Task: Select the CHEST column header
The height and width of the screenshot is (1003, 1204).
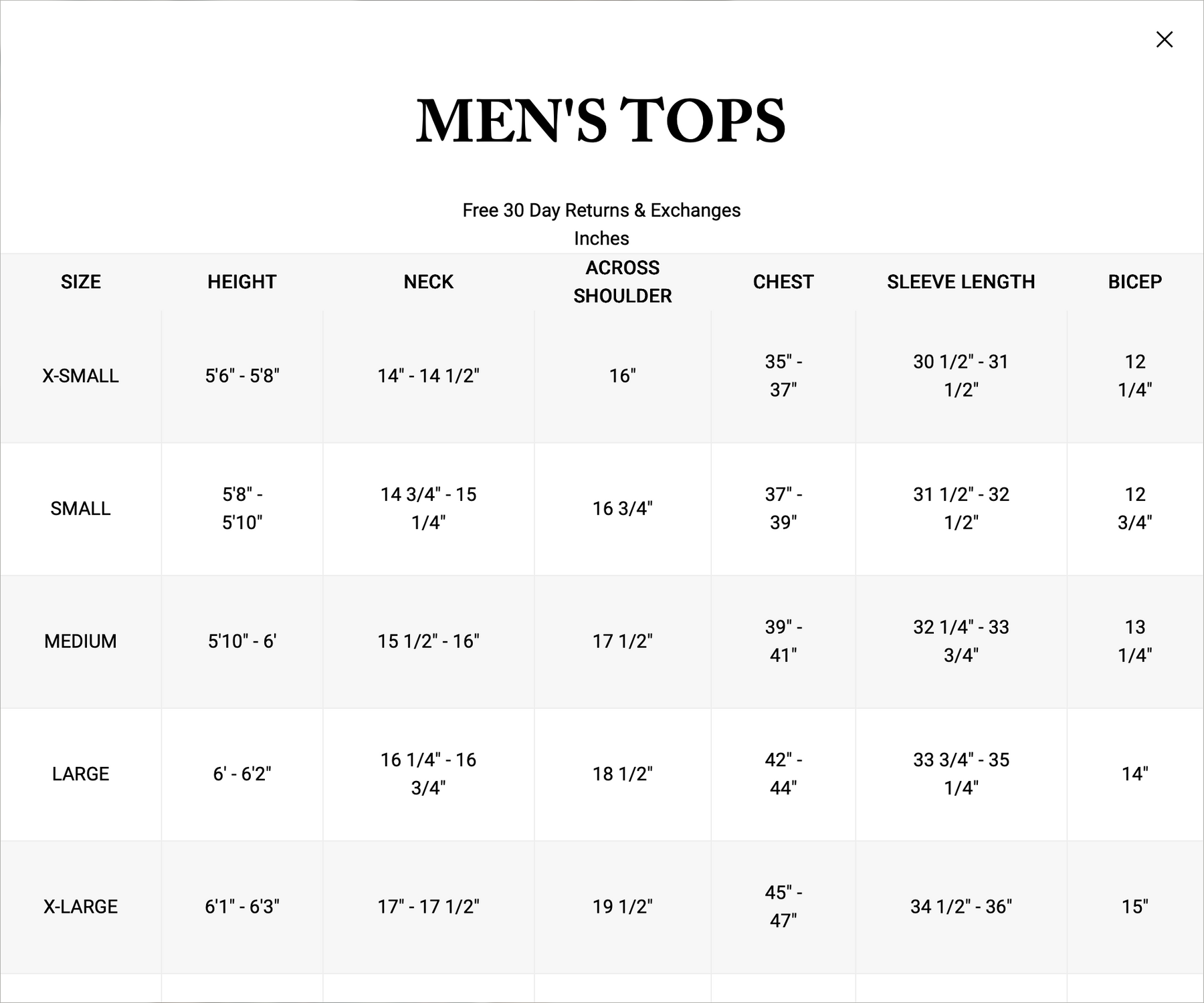Action: 783,282
